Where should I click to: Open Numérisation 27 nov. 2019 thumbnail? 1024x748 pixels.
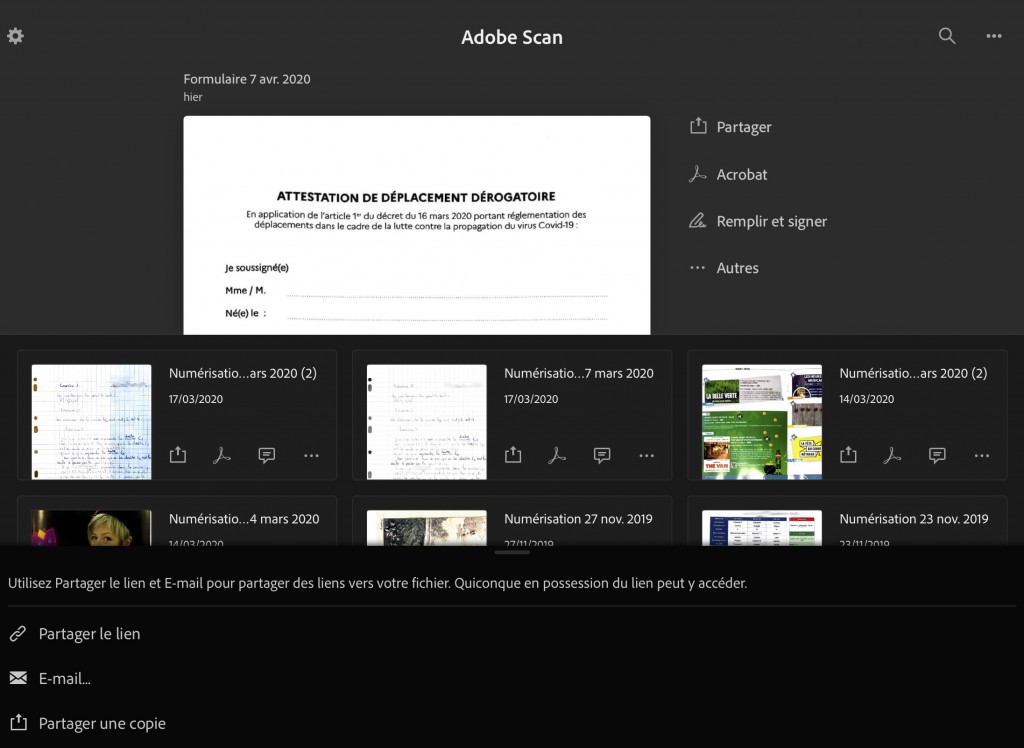(x=426, y=528)
